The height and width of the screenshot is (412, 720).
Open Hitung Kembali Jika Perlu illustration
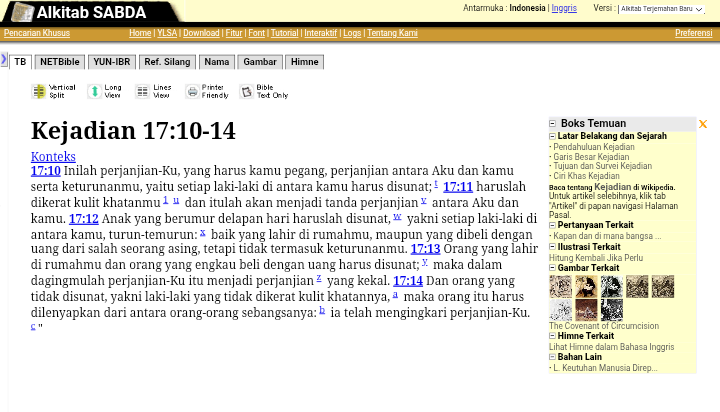tap(596, 258)
